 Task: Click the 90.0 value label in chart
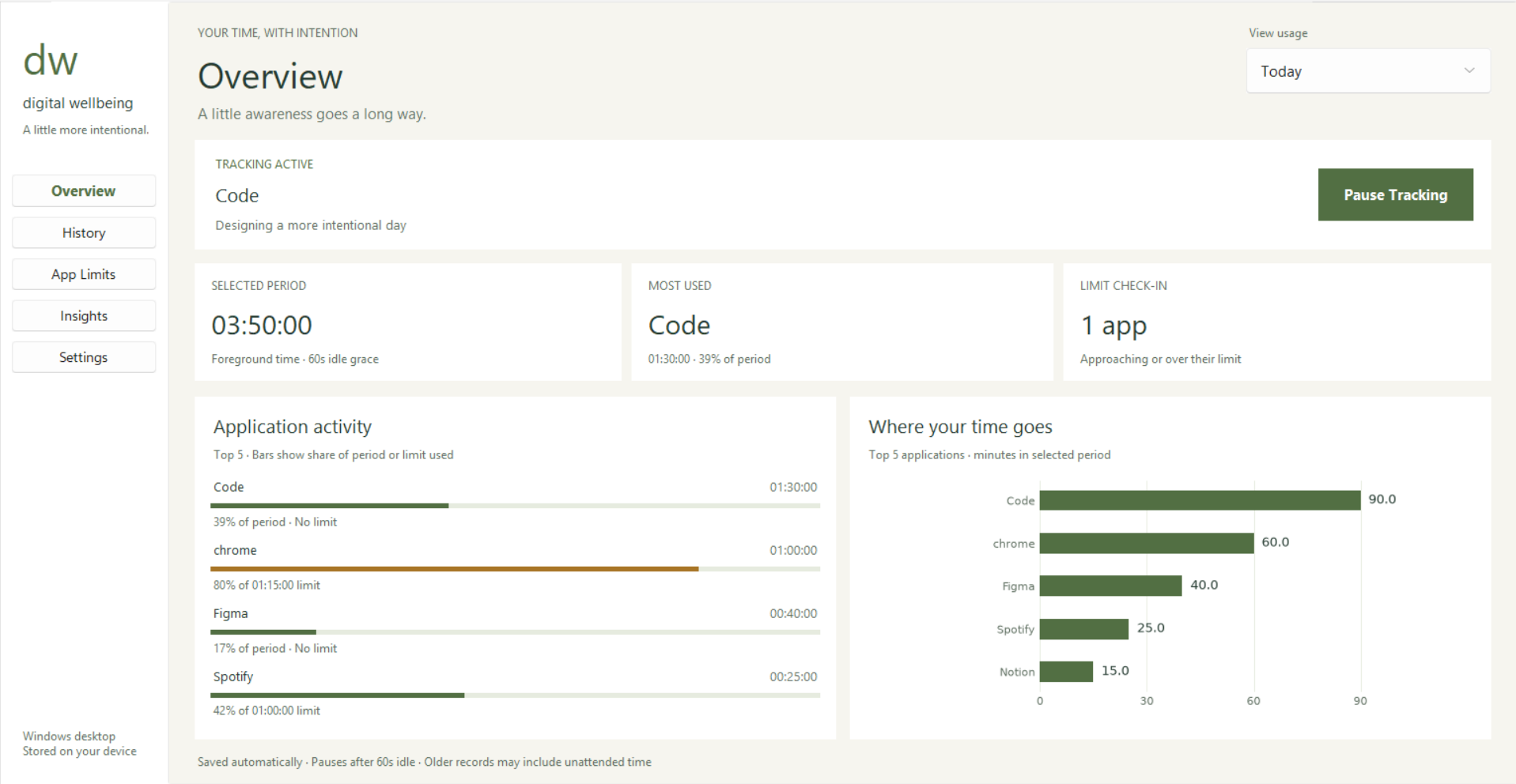click(x=1382, y=499)
